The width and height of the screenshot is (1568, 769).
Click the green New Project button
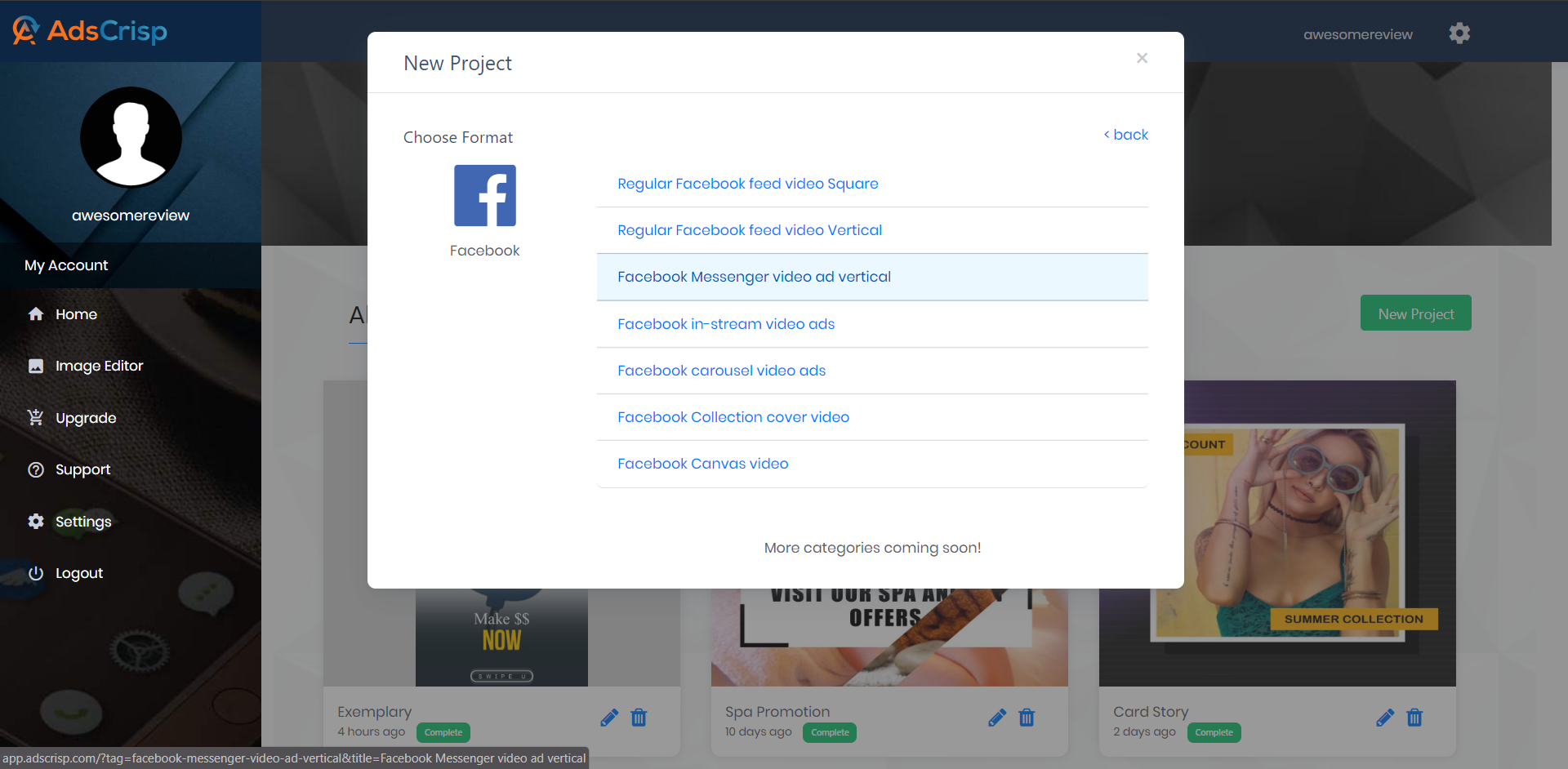pyautogui.click(x=1416, y=313)
